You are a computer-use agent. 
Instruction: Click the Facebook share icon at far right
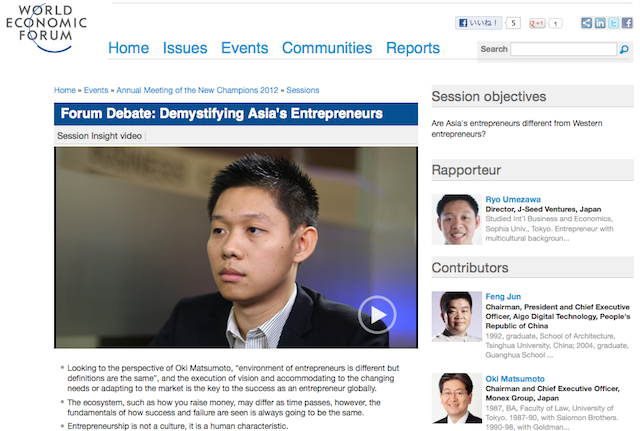626,23
